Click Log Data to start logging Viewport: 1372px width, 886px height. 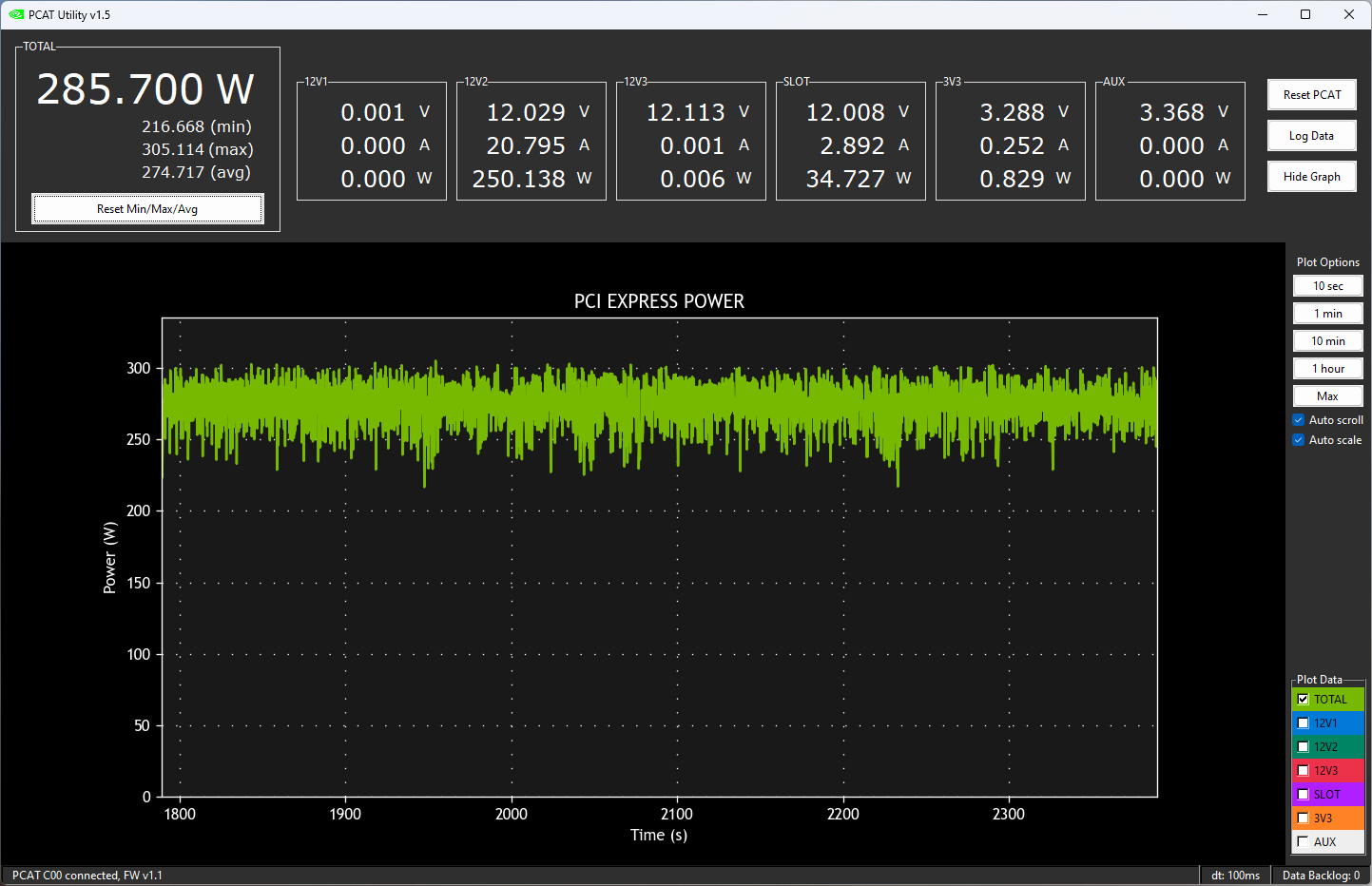(1311, 135)
